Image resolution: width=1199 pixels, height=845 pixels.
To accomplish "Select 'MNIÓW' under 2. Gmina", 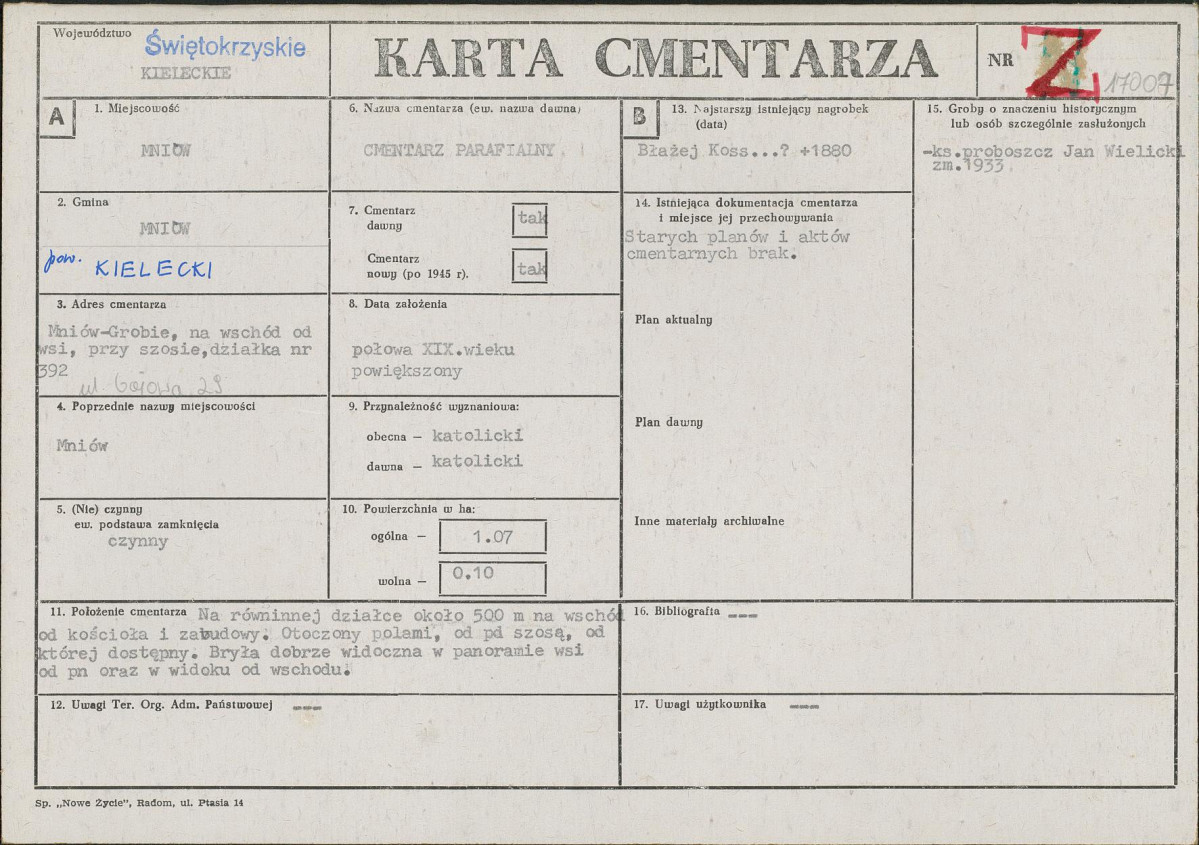I will pyautogui.click(x=164, y=228).
